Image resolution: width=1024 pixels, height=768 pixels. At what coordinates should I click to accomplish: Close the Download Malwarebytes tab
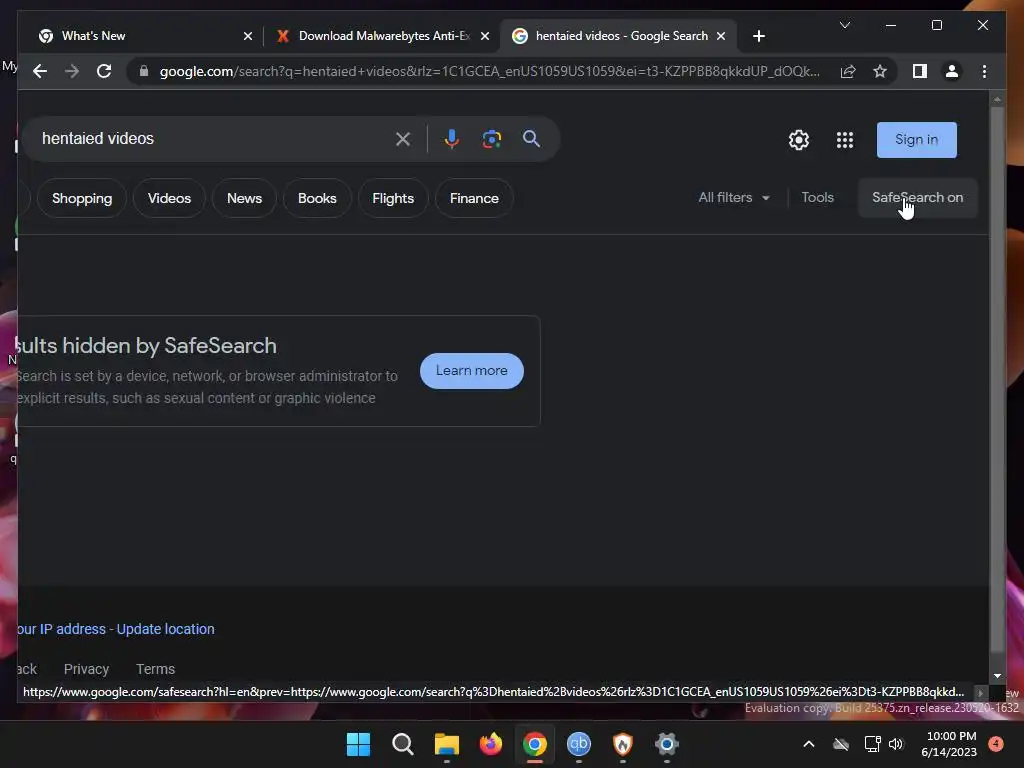pos(485,36)
